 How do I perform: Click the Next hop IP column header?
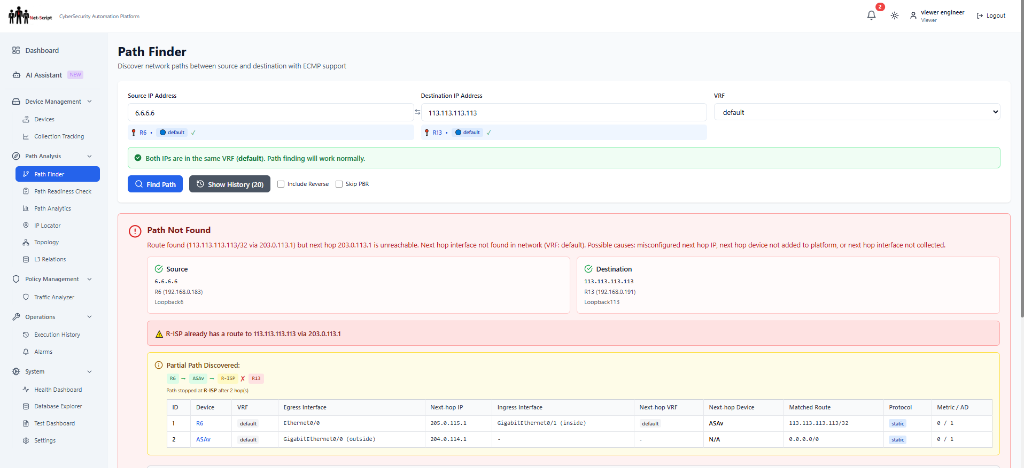[447, 407]
